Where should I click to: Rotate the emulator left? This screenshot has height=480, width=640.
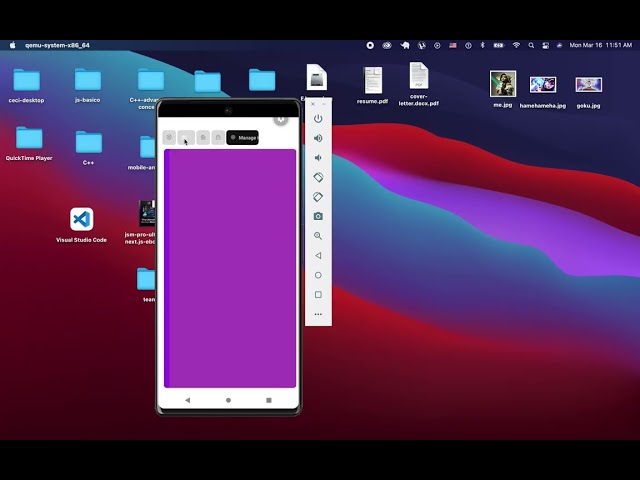[x=318, y=177]
